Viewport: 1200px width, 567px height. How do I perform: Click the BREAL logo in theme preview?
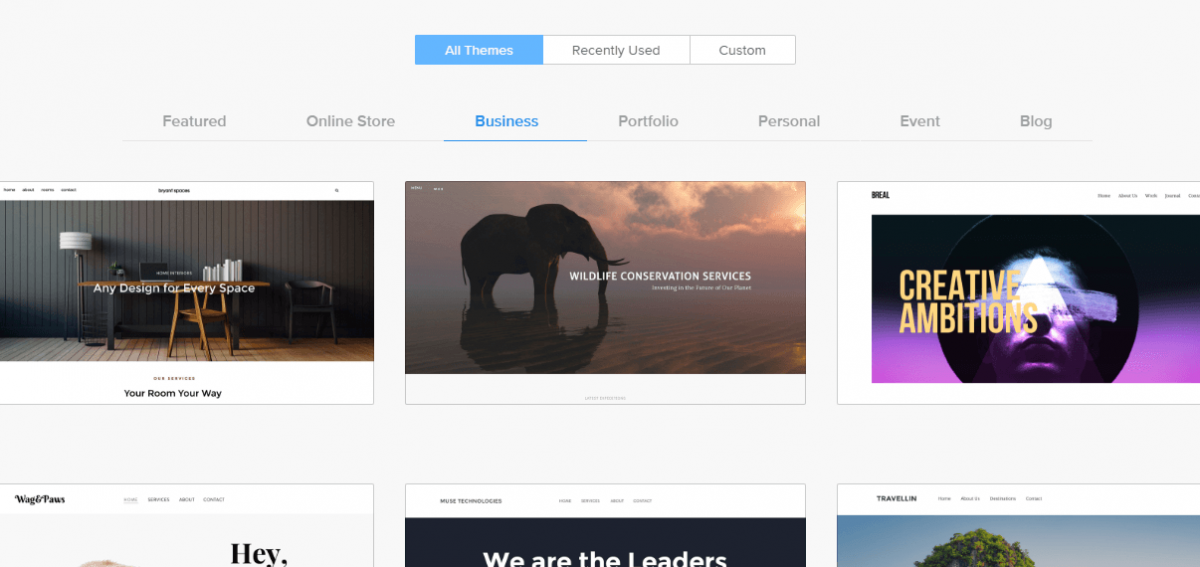(880, 195)
